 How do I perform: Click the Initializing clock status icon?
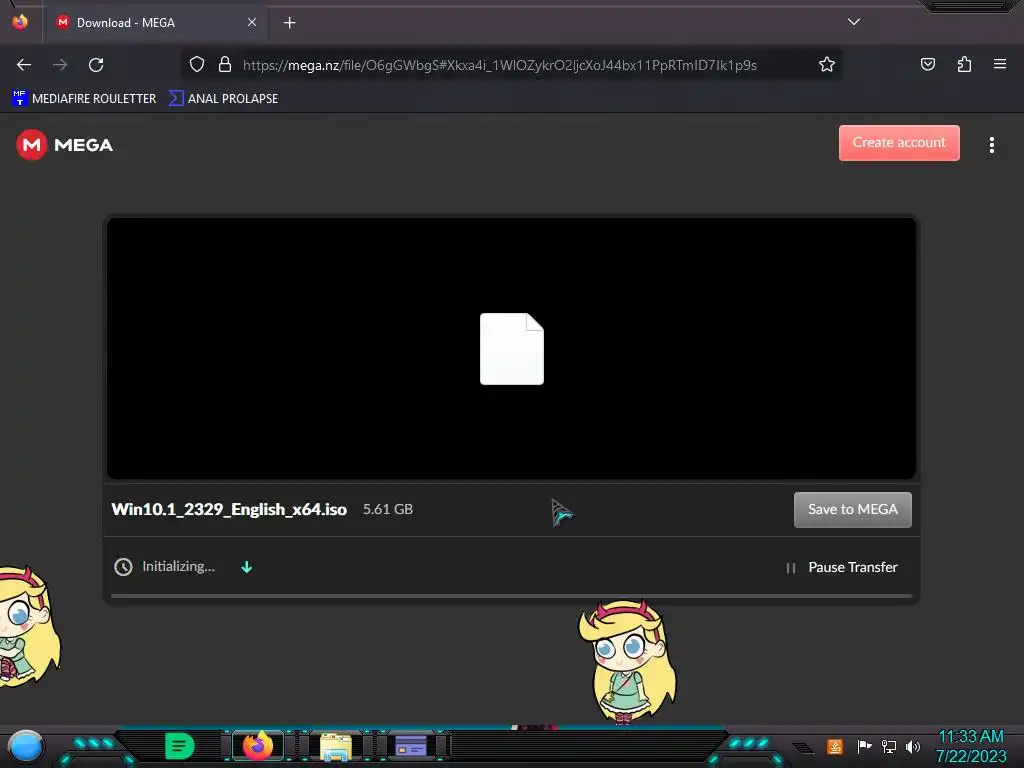(123, 567)
